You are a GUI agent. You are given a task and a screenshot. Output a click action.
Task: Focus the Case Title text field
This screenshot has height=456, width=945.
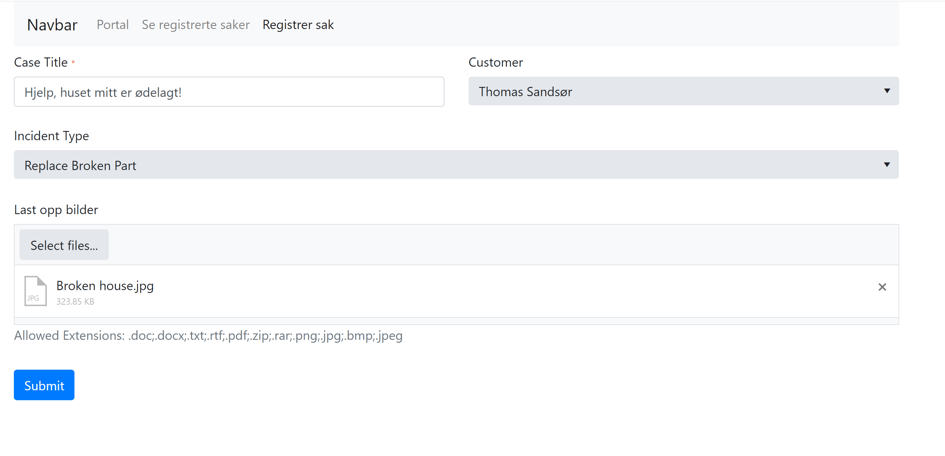click(x=229, y=92)
